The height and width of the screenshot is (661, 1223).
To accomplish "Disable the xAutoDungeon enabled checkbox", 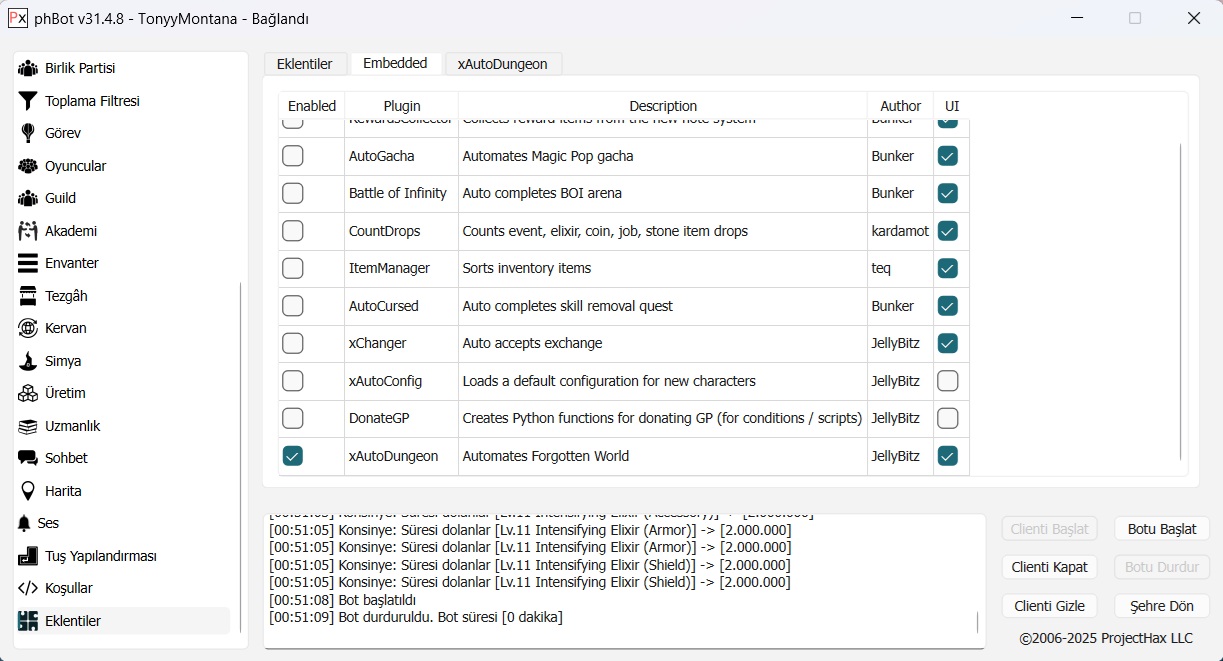I will coord(292,456).
